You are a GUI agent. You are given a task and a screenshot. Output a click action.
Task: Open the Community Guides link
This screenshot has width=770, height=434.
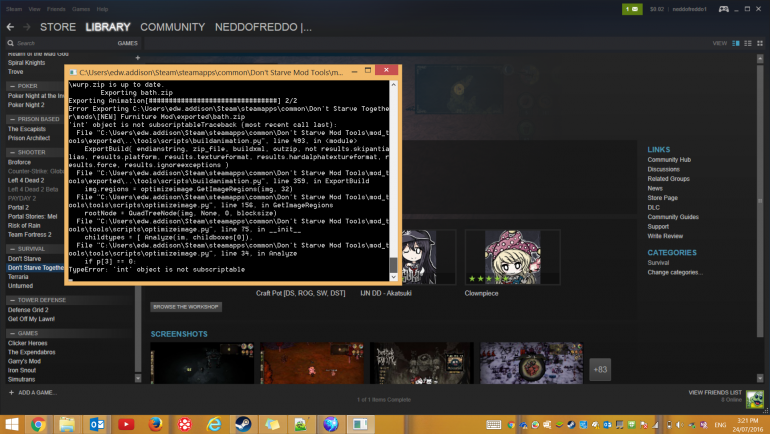(x=673, y=217)
